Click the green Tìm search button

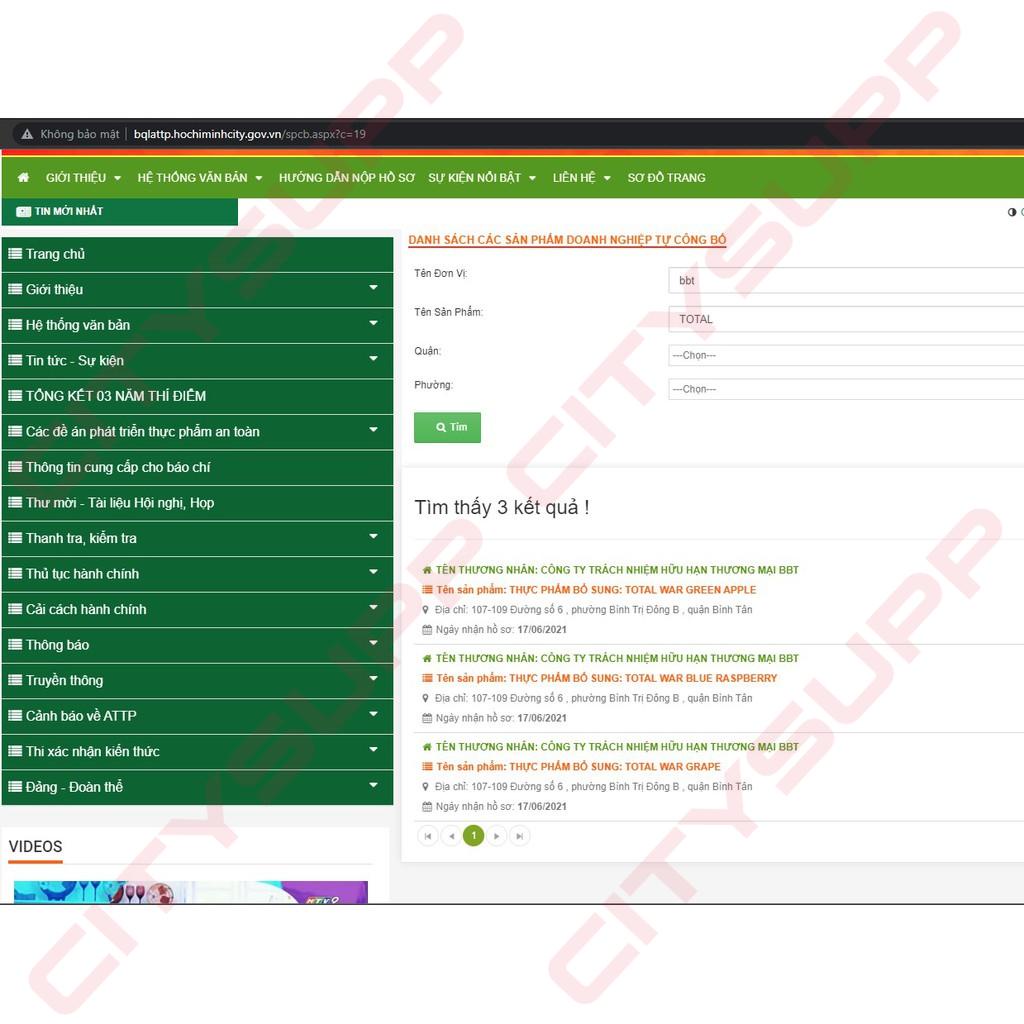coord(447,427)
